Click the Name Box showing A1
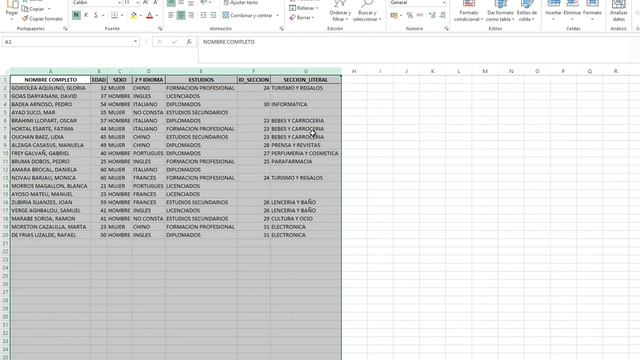This screenshot has width=640, height=360. coord(67,42)
